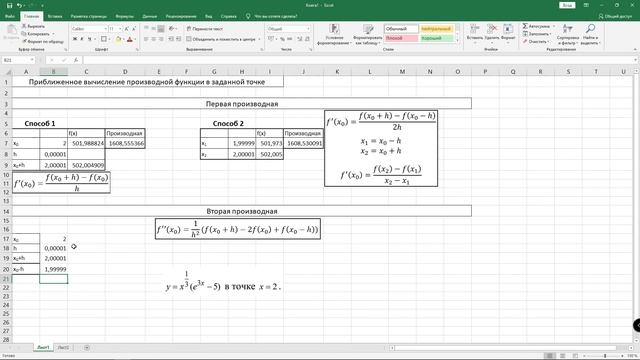Viewport: 640px width, 360px height.
Task: Switch to Данные tab
Action: (149, 16)
